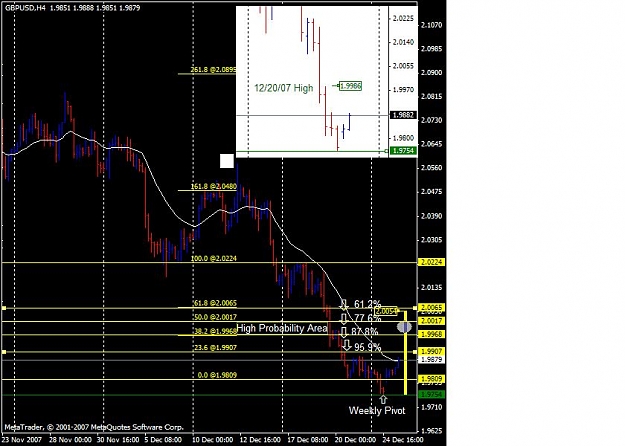
Task: Click the 1.9710 price on main axis
Action: click(x=431, y=407)
